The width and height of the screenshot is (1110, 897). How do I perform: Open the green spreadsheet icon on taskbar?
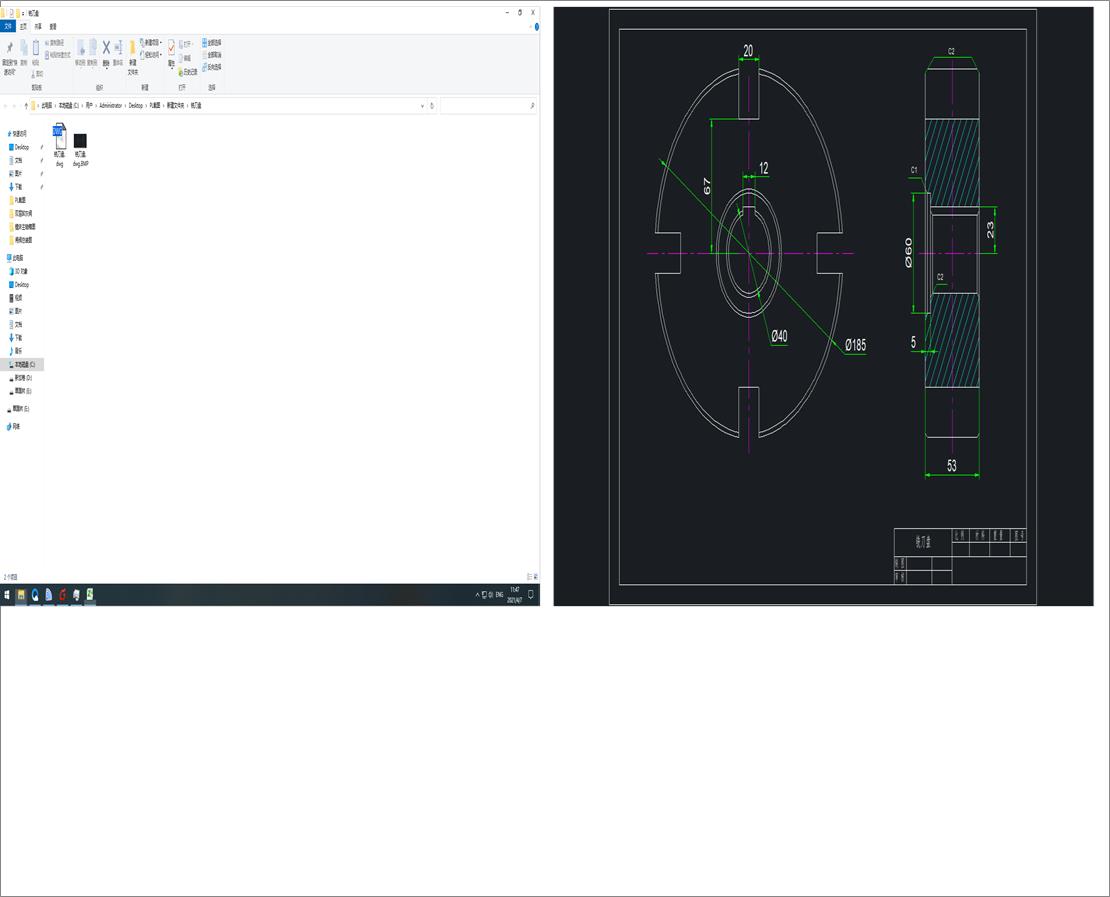[90, 595]
